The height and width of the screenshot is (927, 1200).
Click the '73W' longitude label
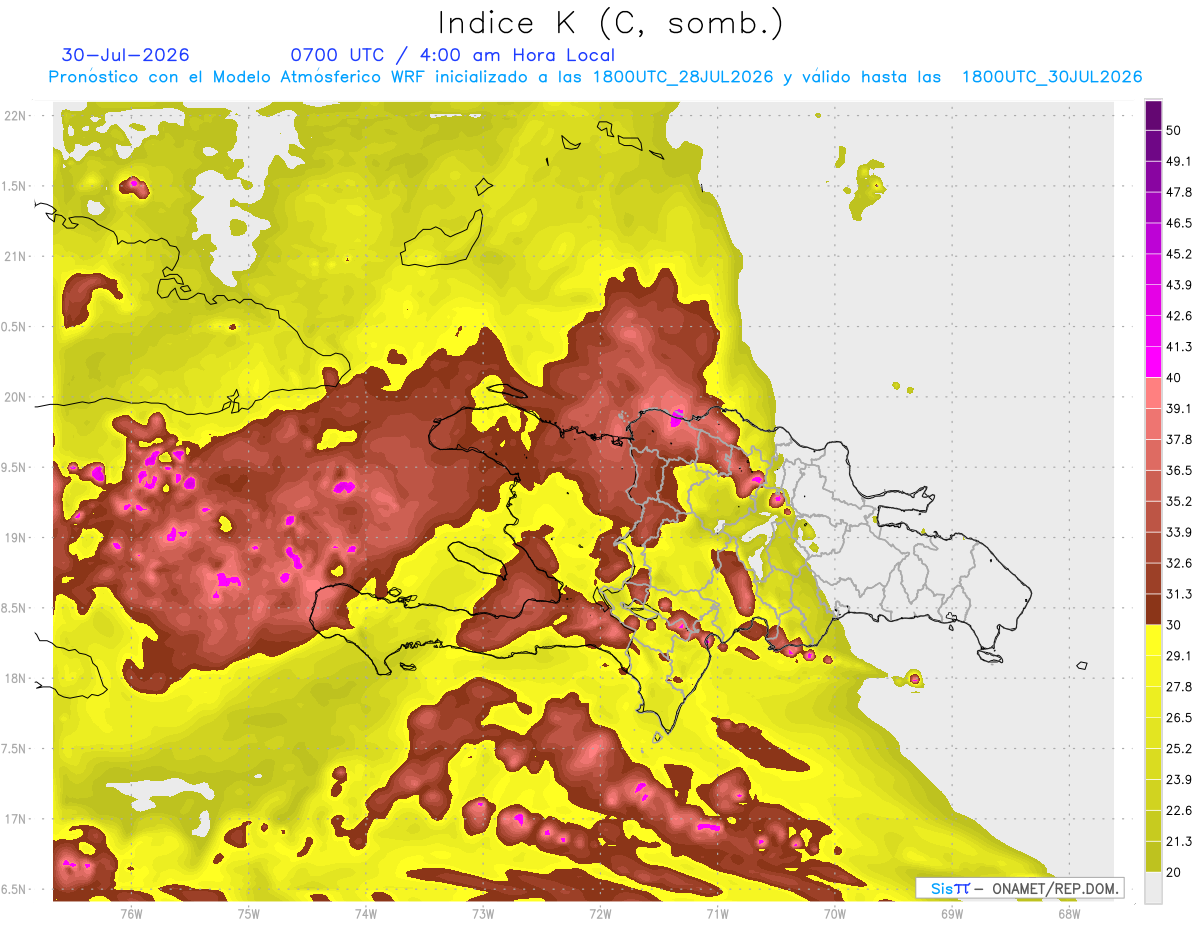483,913
